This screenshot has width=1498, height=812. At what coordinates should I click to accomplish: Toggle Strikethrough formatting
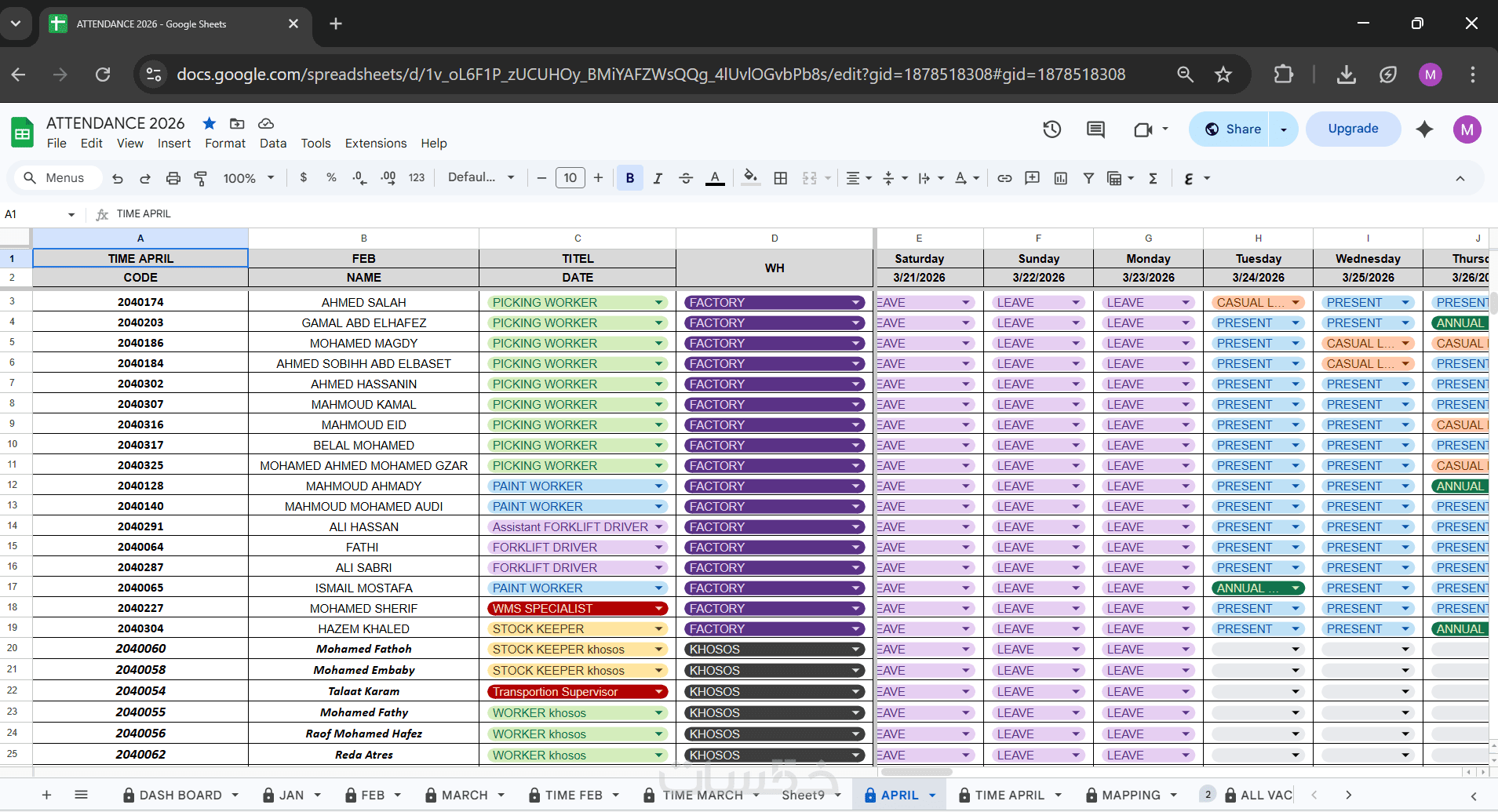tap(685, 178)
